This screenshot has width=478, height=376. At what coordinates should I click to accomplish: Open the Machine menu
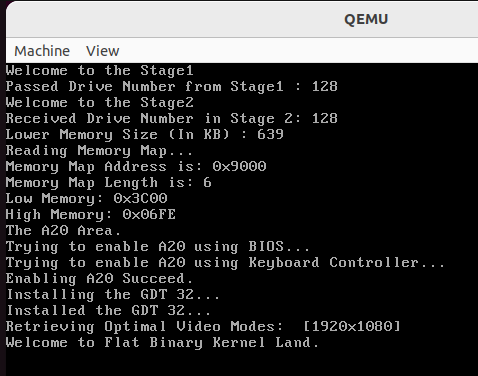pos(42,51)
